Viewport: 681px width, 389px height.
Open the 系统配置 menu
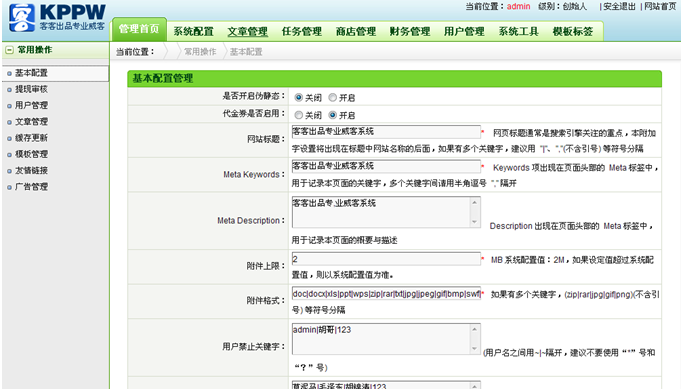click(193, 31)
